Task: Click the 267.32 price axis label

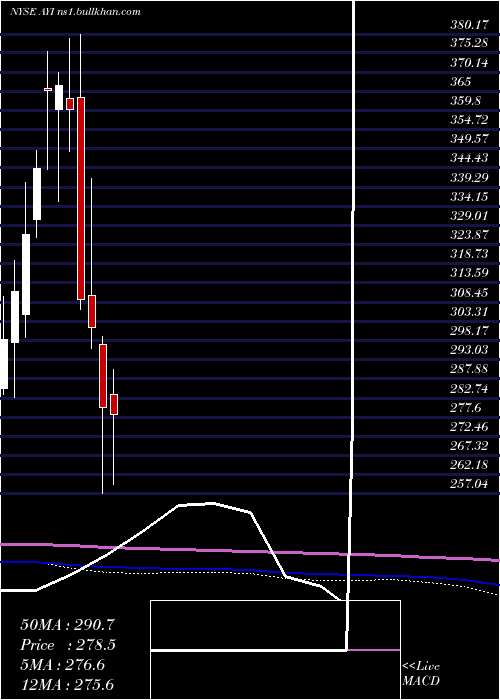Action: pos(469,444)
